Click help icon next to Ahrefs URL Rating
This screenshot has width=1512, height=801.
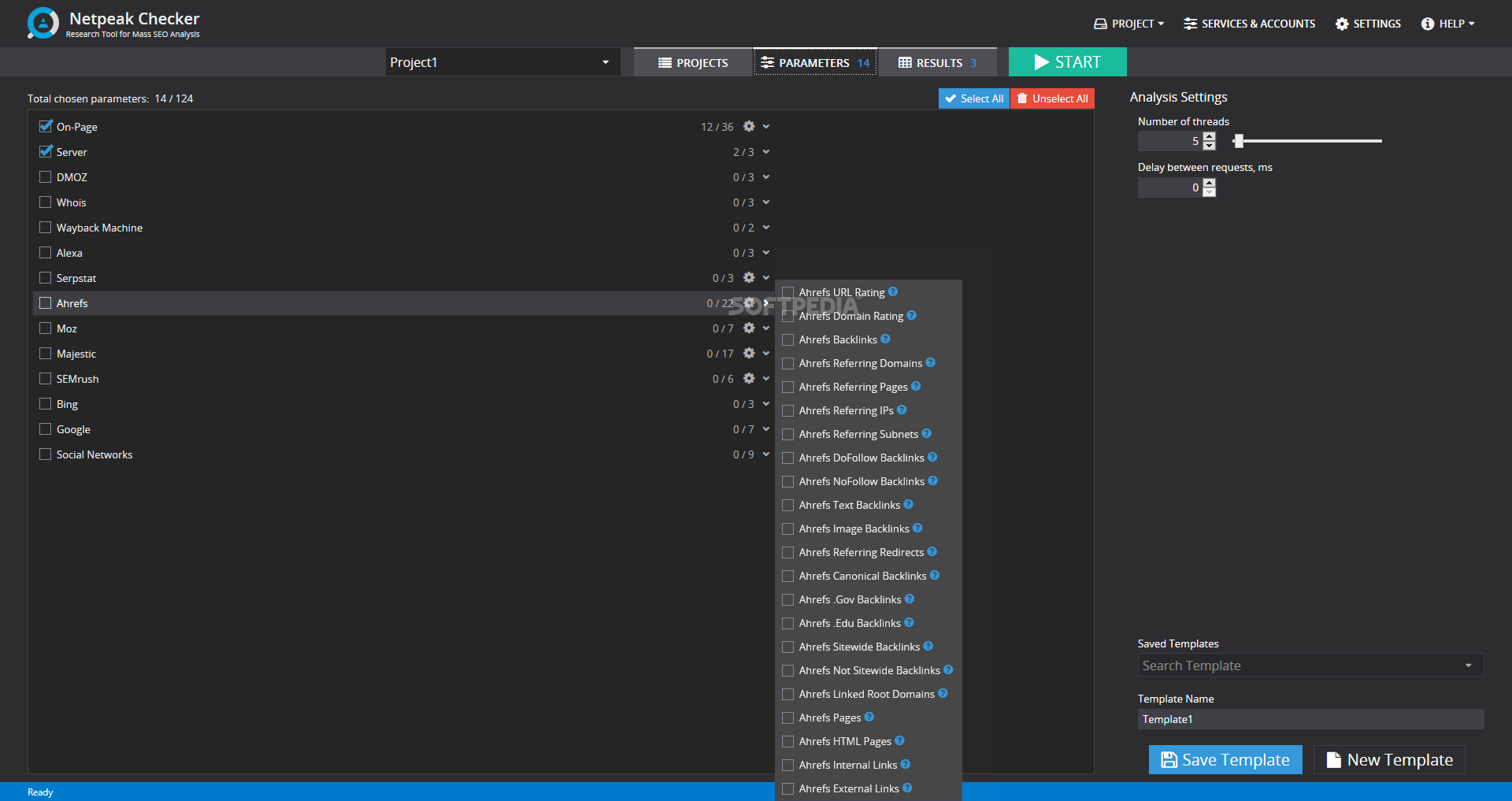point(893,291)
